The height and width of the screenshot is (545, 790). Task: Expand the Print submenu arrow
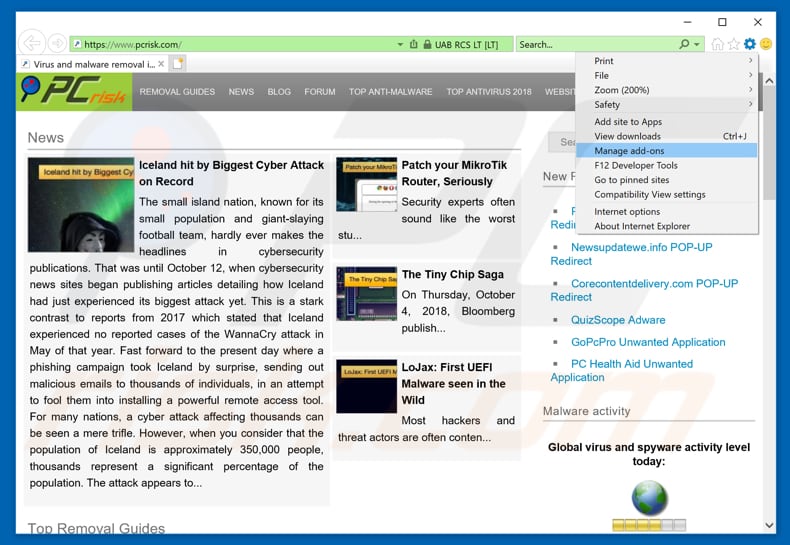[750, 60]
